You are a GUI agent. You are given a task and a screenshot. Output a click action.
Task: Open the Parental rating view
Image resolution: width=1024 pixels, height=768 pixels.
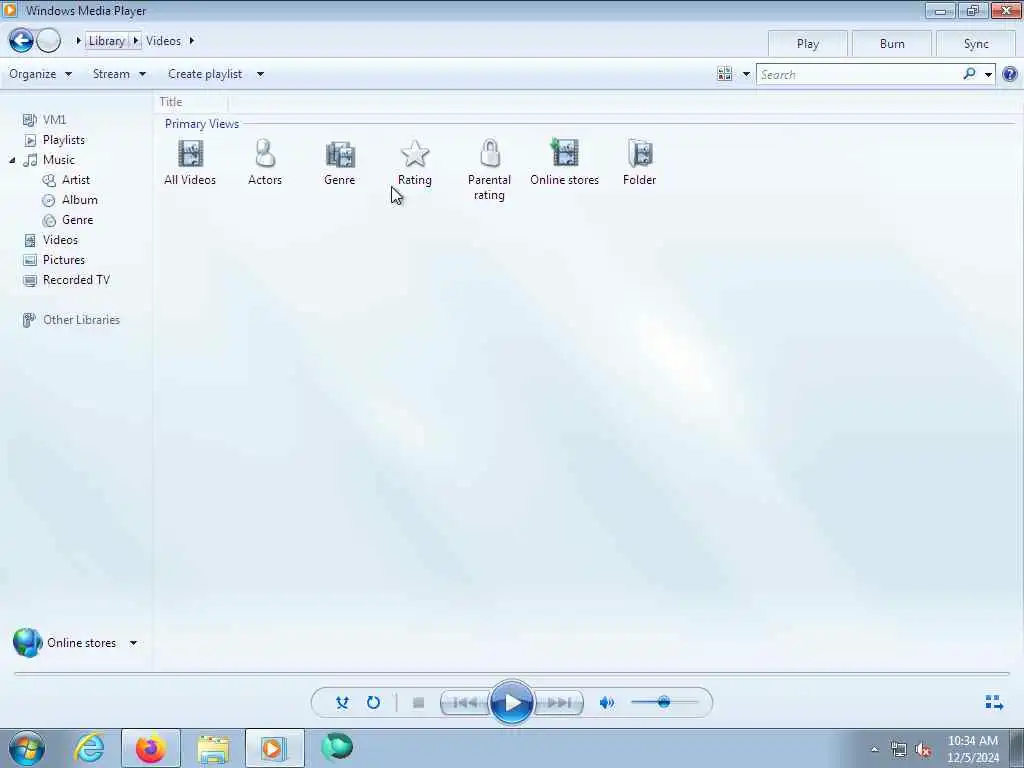click(x=489, y=170)
